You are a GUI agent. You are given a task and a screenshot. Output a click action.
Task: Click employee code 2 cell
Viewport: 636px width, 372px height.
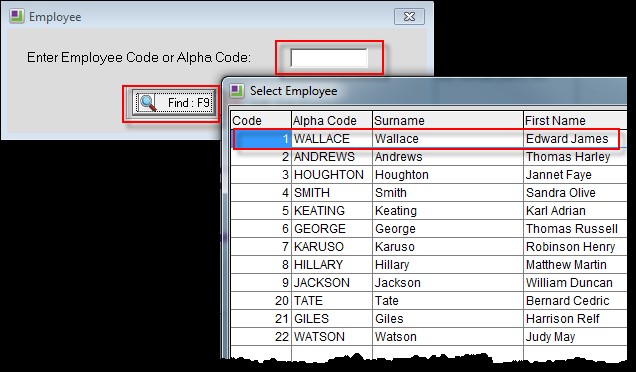click(x=261, y=157)
